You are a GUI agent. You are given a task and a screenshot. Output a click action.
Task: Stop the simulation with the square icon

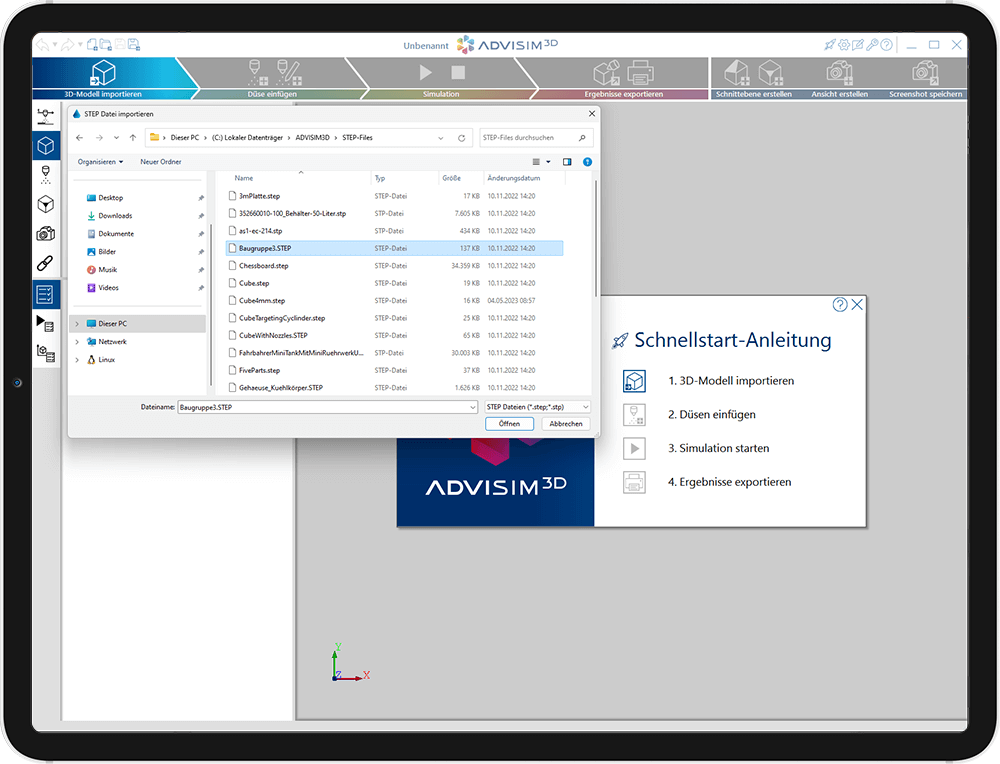[458, 72]
